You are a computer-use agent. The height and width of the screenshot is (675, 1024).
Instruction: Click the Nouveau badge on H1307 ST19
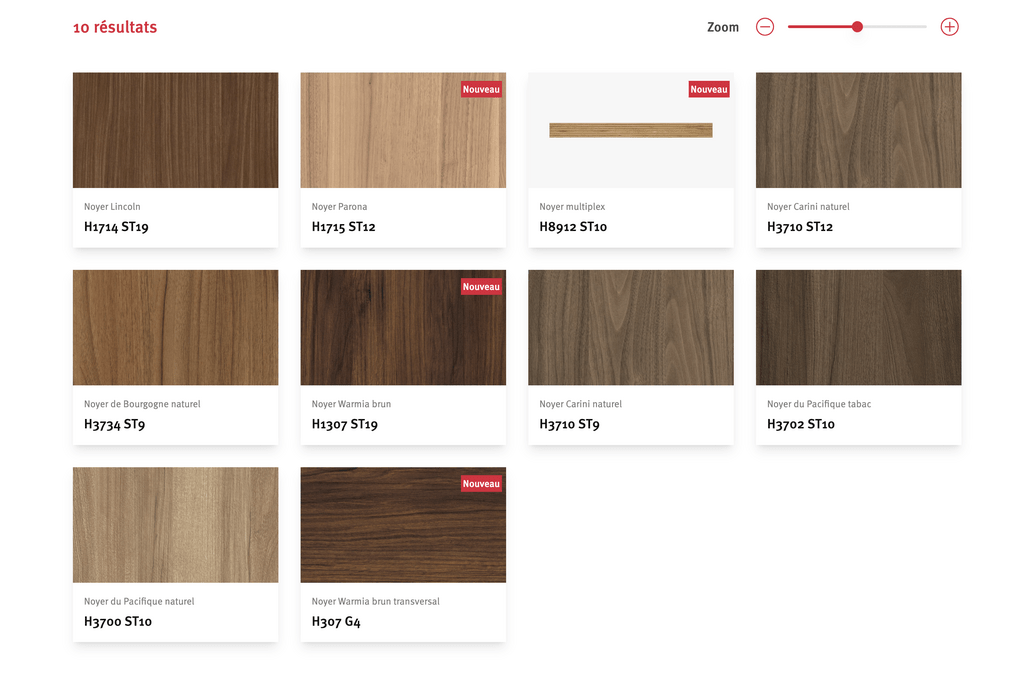pos(481,287)
